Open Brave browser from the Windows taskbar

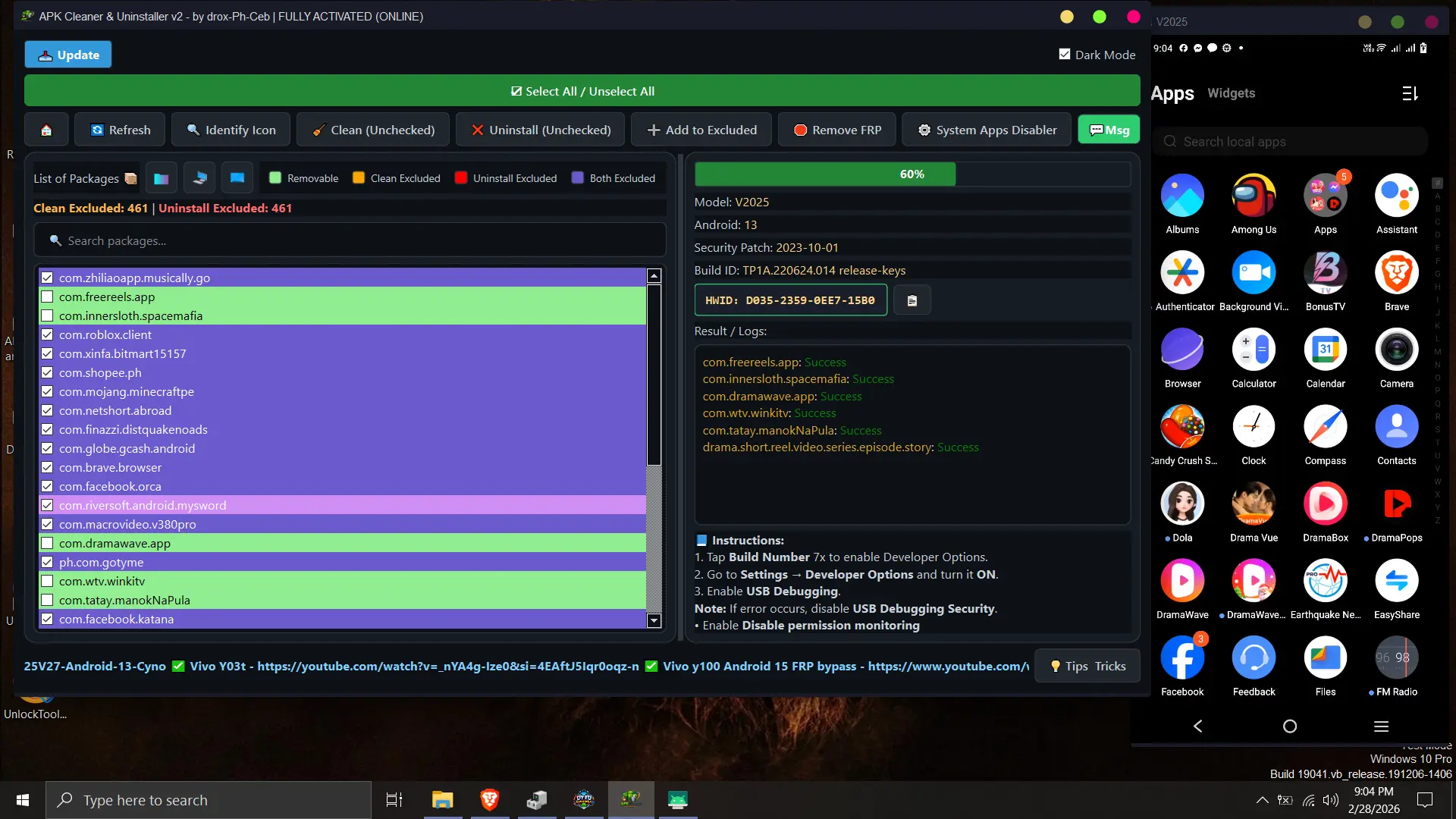click(489, 800)
